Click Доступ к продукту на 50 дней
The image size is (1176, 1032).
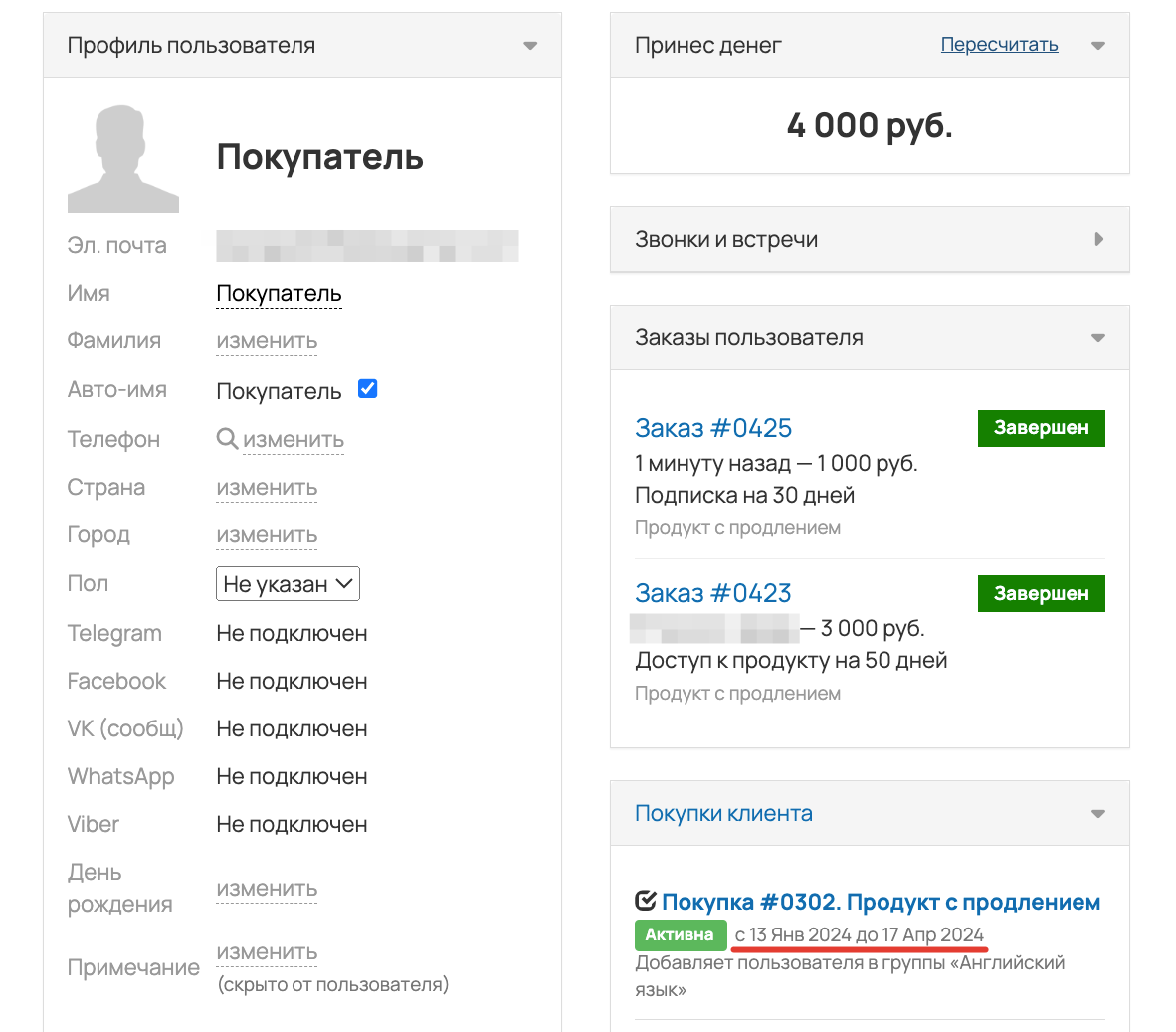point(791,660)
